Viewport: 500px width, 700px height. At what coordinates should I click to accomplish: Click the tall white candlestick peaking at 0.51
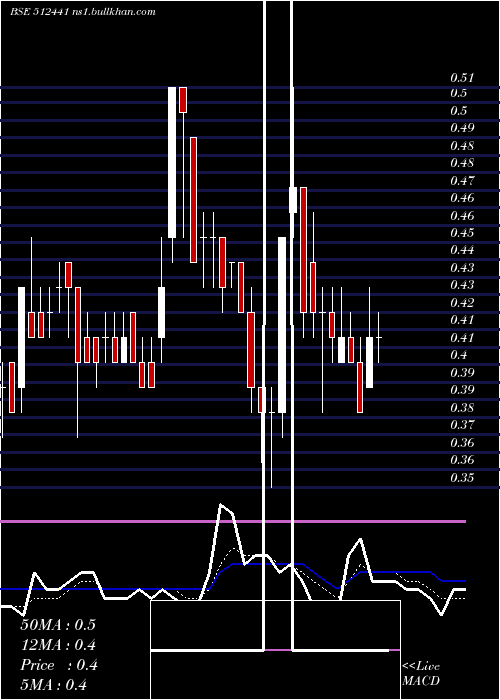pos(172,162)
